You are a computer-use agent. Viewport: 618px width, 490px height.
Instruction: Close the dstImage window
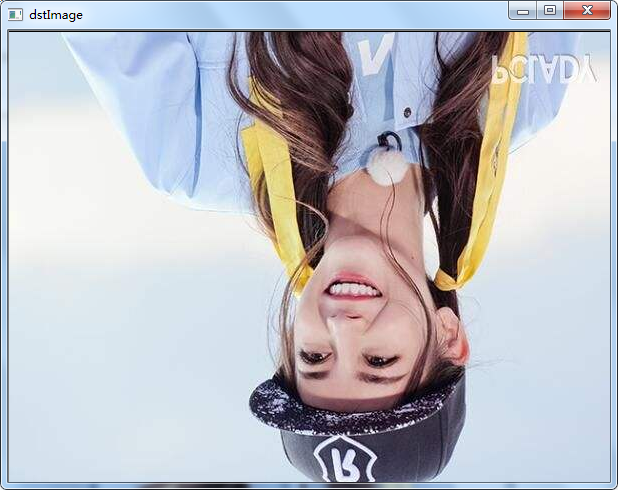pos(587,10)
